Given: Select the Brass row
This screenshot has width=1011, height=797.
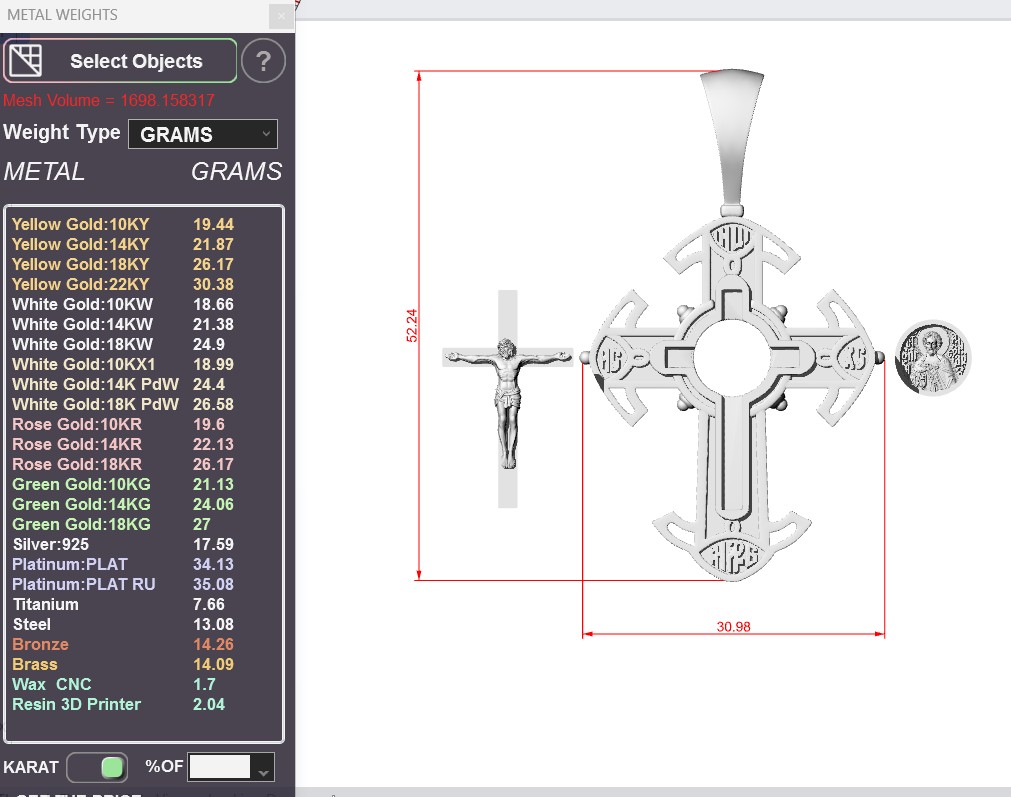Looking at the screenshot, I should [123, 664].
